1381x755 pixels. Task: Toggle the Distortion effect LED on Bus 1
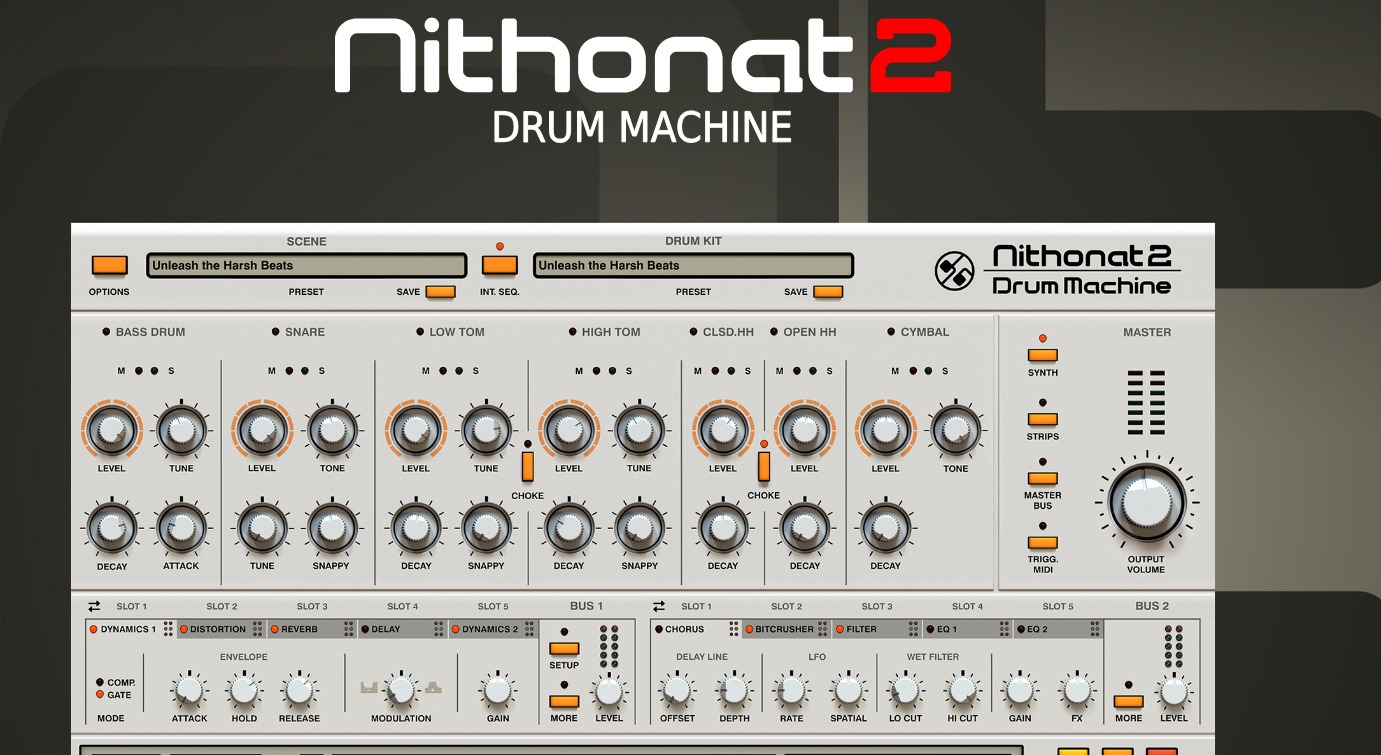tap(182, 629)
